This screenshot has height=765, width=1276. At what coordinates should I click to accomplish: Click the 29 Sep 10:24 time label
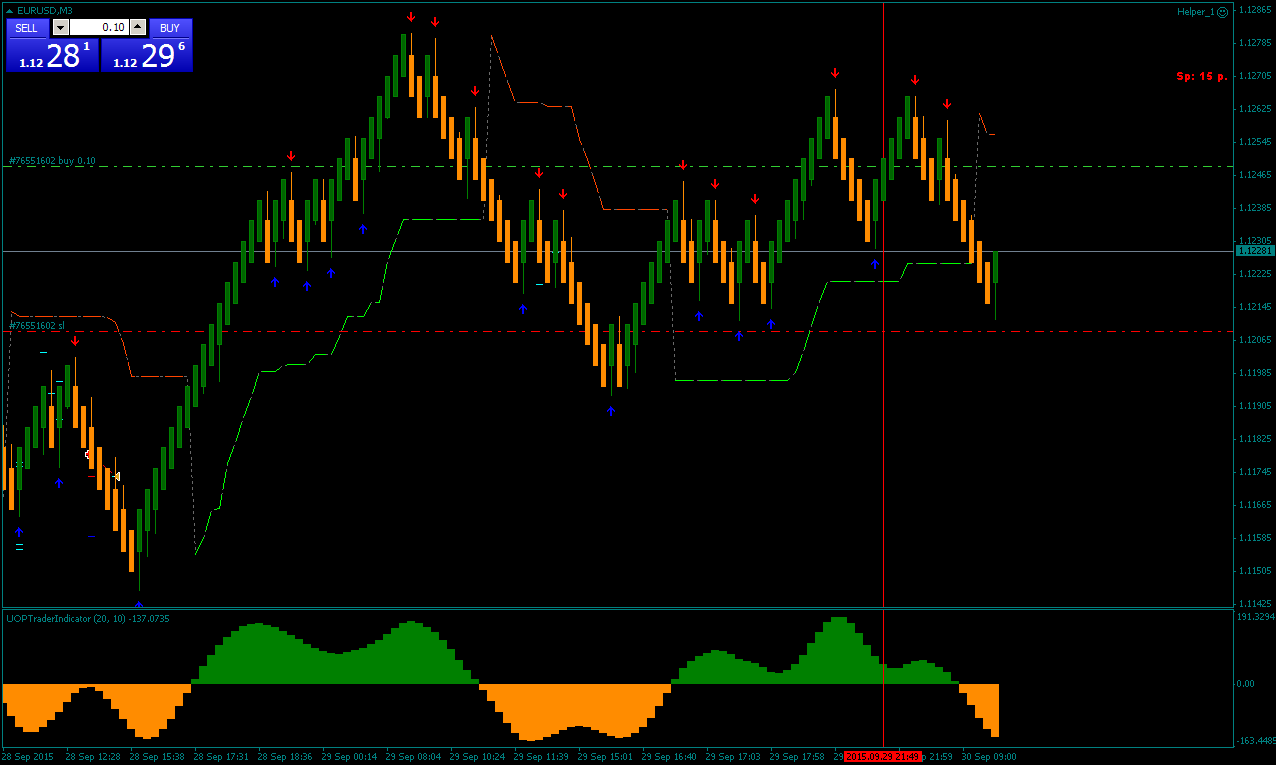coord(477,757)
